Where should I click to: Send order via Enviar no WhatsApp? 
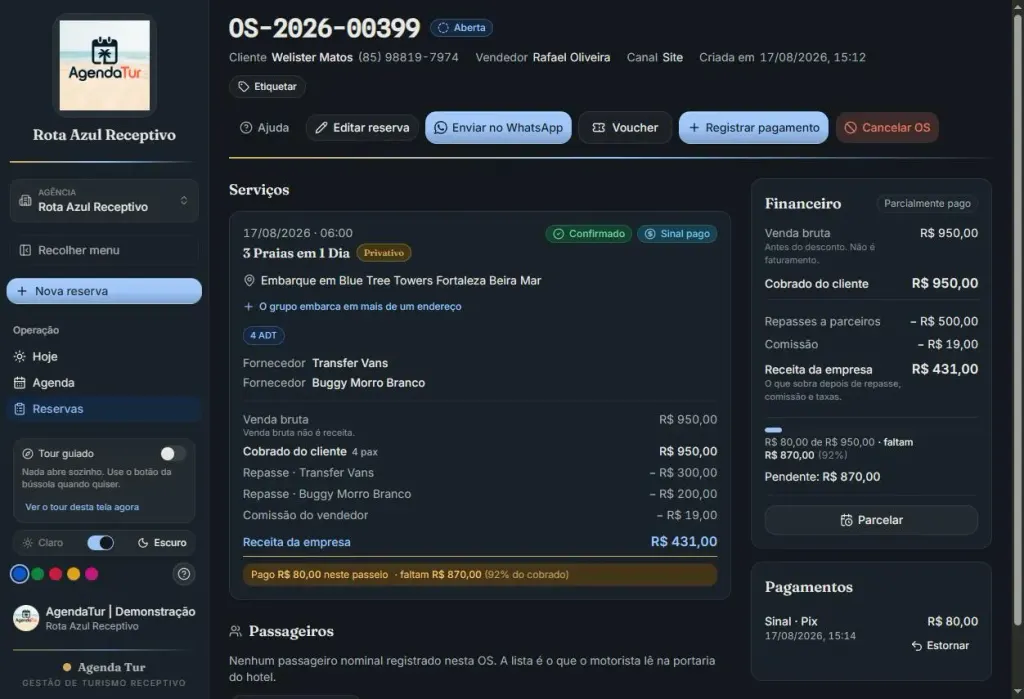[x=498, y=127]
